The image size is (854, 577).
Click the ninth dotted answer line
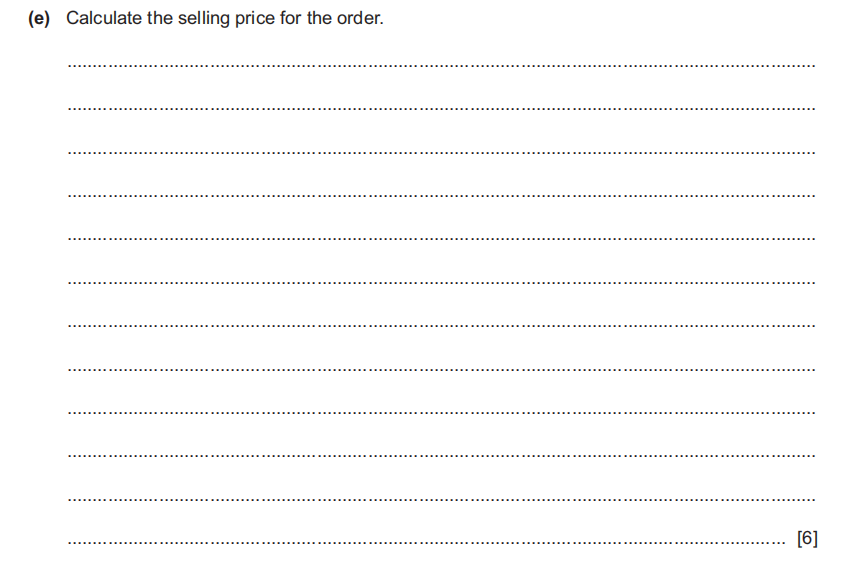click(440, 412)
